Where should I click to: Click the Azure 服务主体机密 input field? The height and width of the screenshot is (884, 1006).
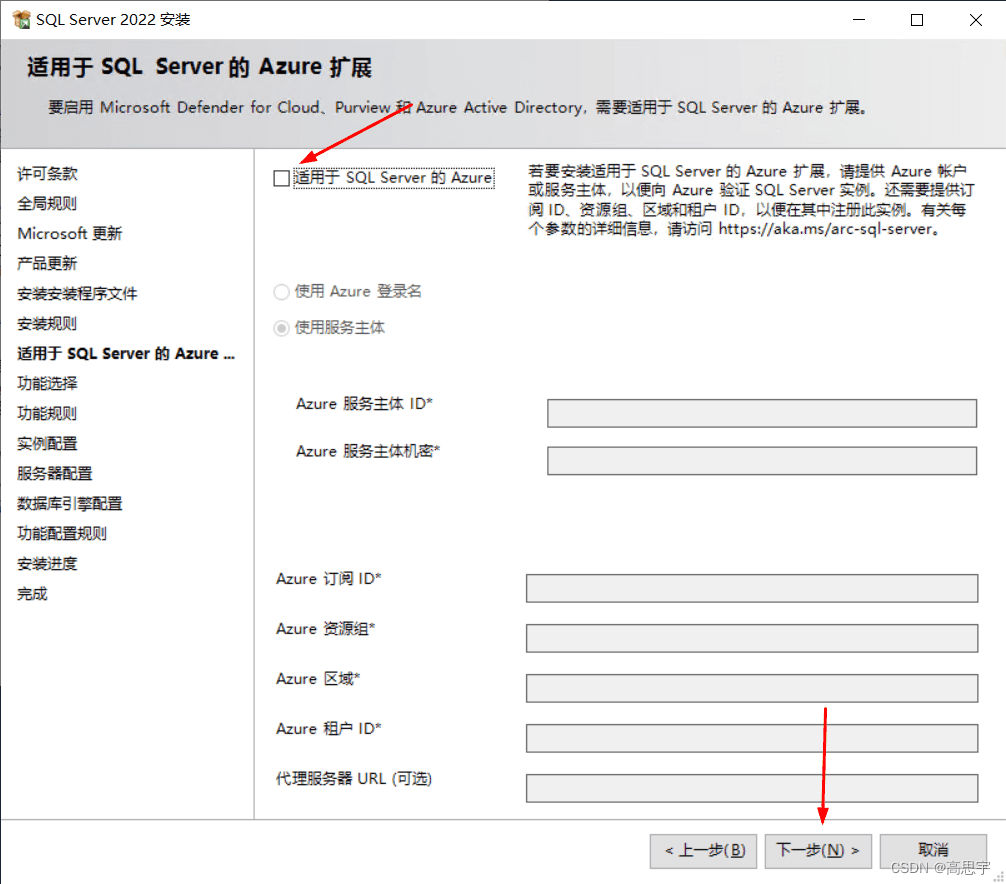(762, 461)
